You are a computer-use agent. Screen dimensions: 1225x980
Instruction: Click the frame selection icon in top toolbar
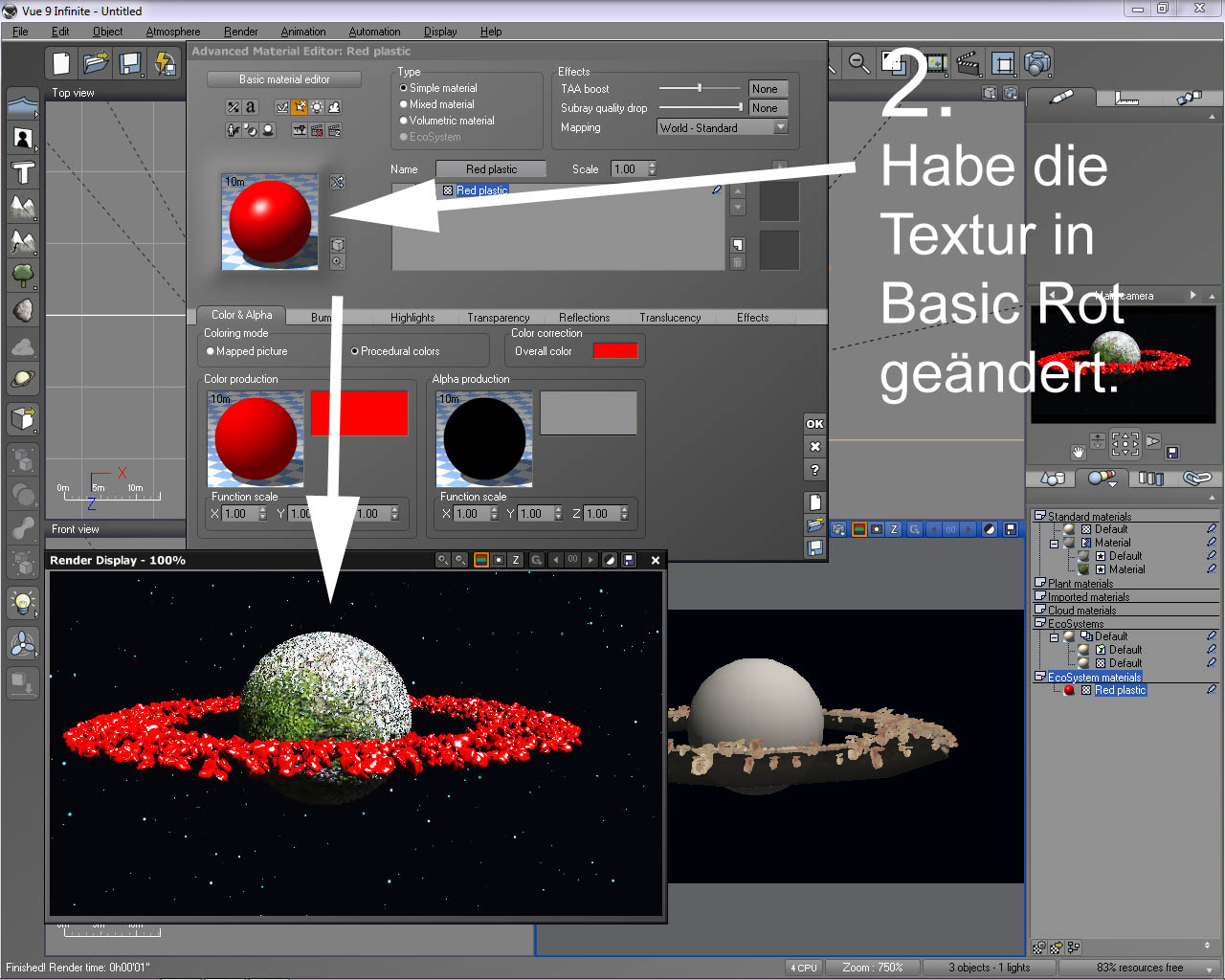tap(1003, 63)
